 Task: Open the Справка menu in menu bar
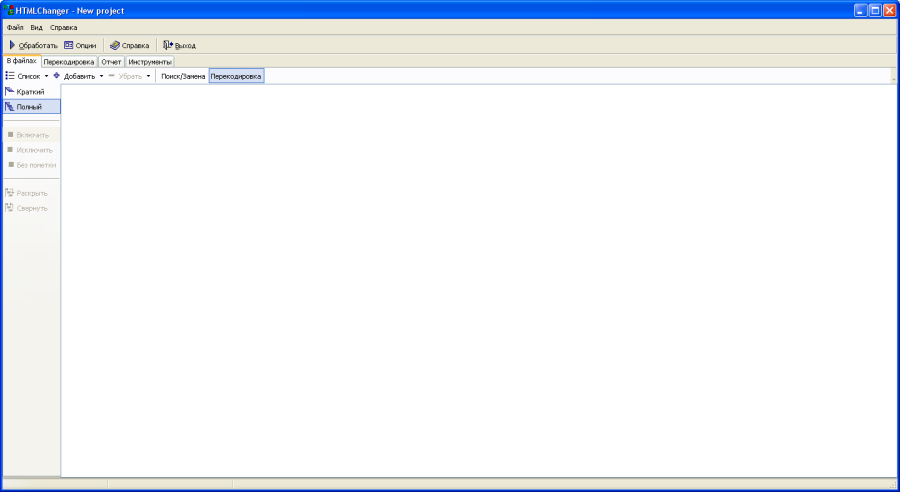tap(63, 28)
